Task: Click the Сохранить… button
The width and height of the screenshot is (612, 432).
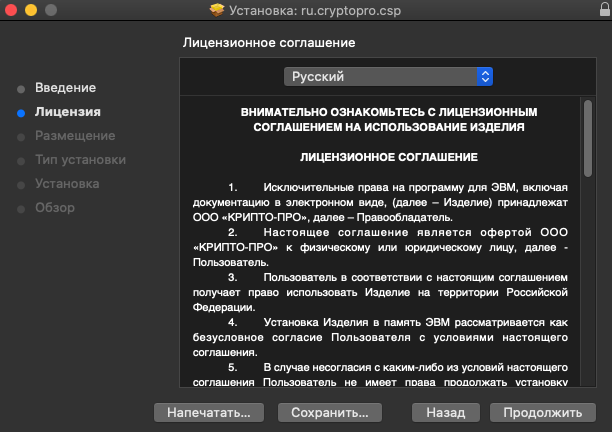Action: pyautogui.click(x=330, y=412)
